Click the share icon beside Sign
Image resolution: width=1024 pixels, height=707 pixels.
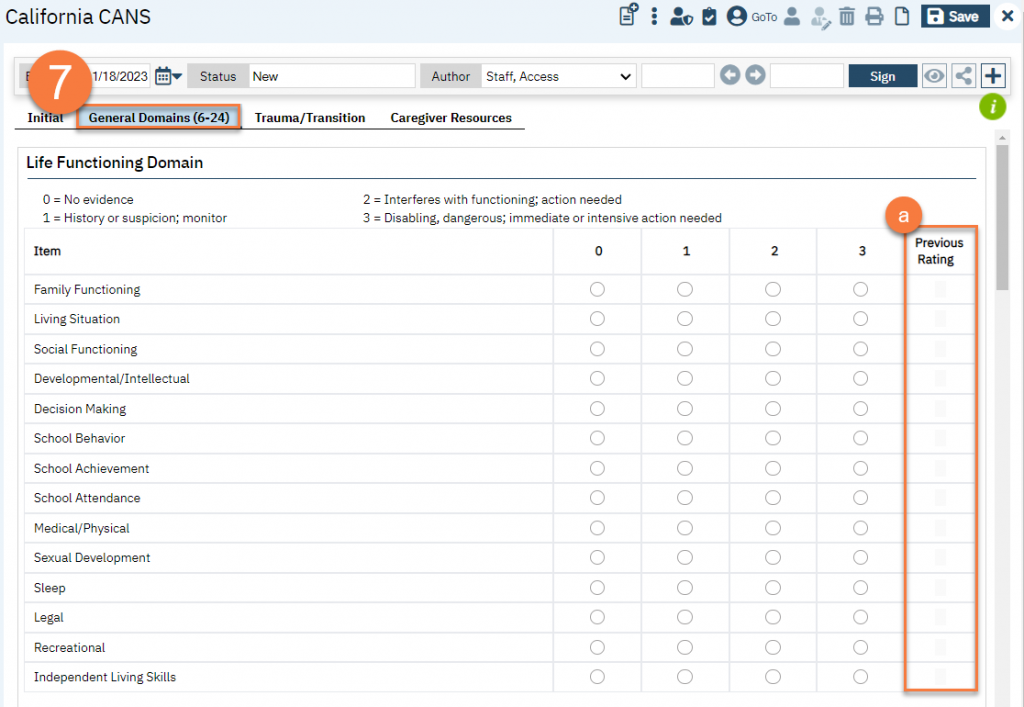point(964,76)
